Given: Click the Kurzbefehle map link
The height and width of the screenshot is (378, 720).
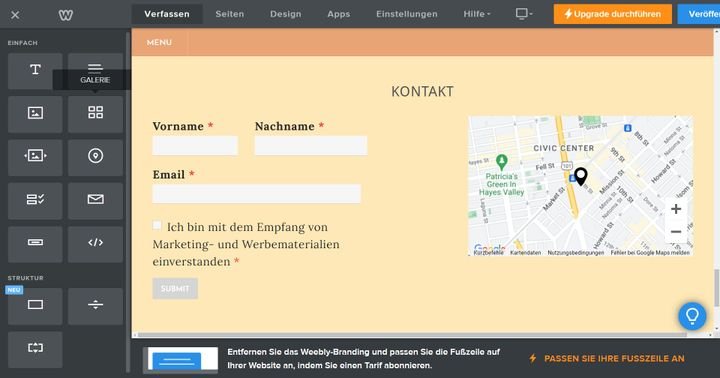Looking at the screenshot, I should pyautogui.click(x=489, y=253).
